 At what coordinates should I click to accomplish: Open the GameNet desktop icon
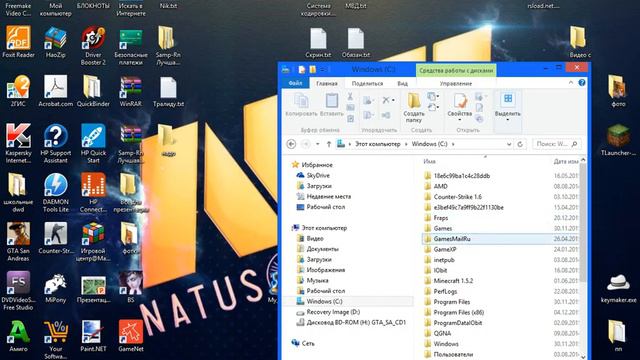click(131, 336)
